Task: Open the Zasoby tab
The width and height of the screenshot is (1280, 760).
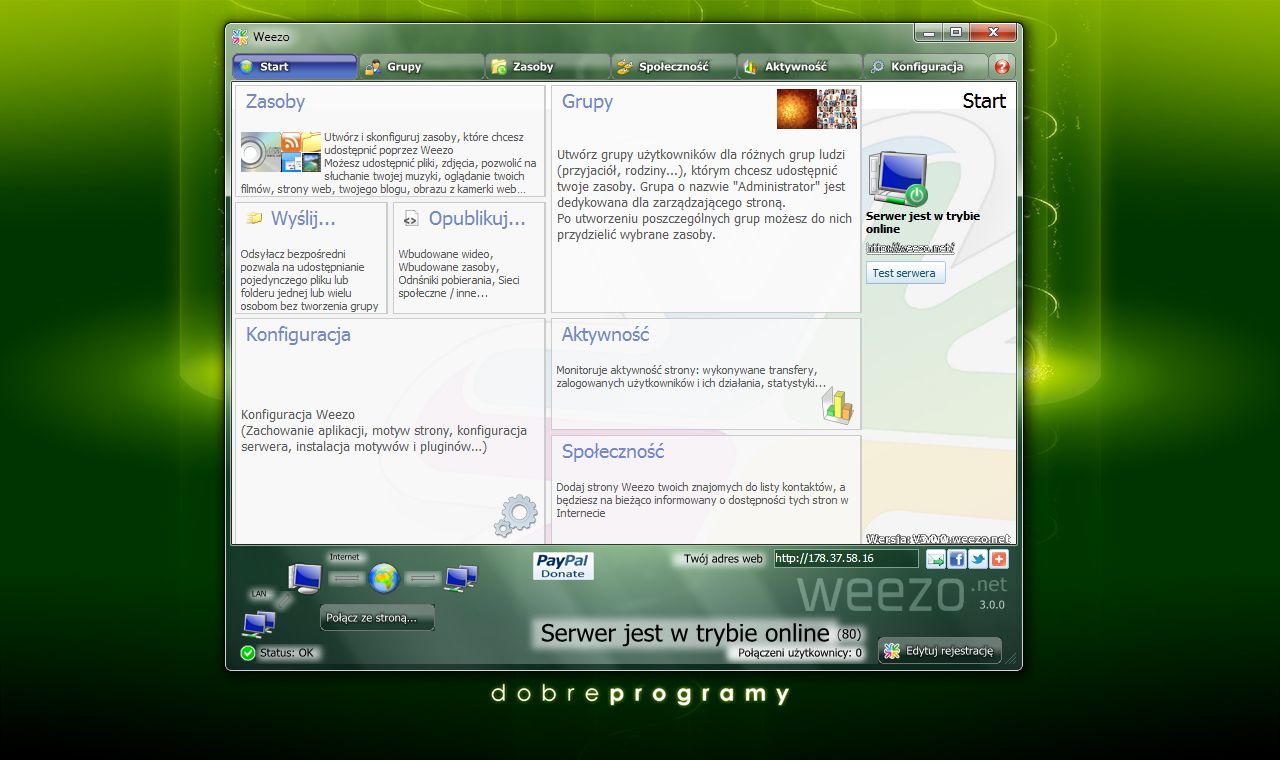Action: (x=547, y=67)
